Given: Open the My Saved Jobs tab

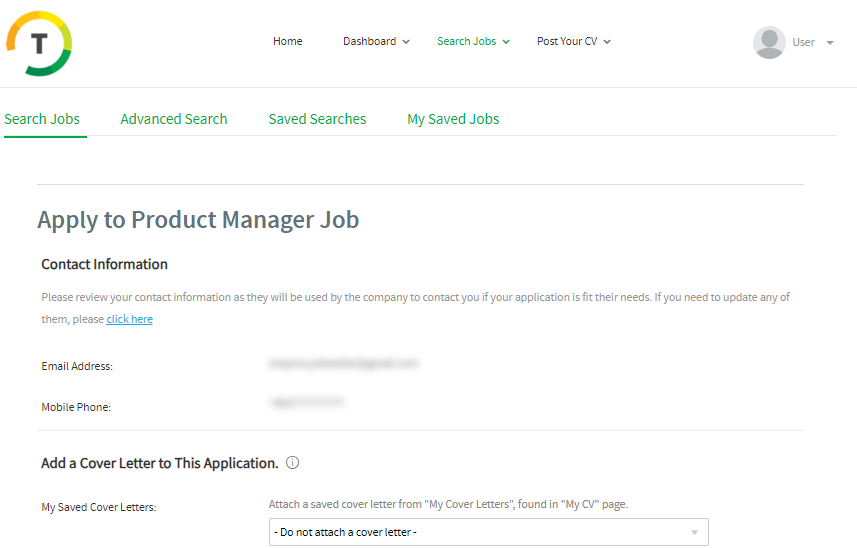Looking at the screenshot, I should point(453,119).
